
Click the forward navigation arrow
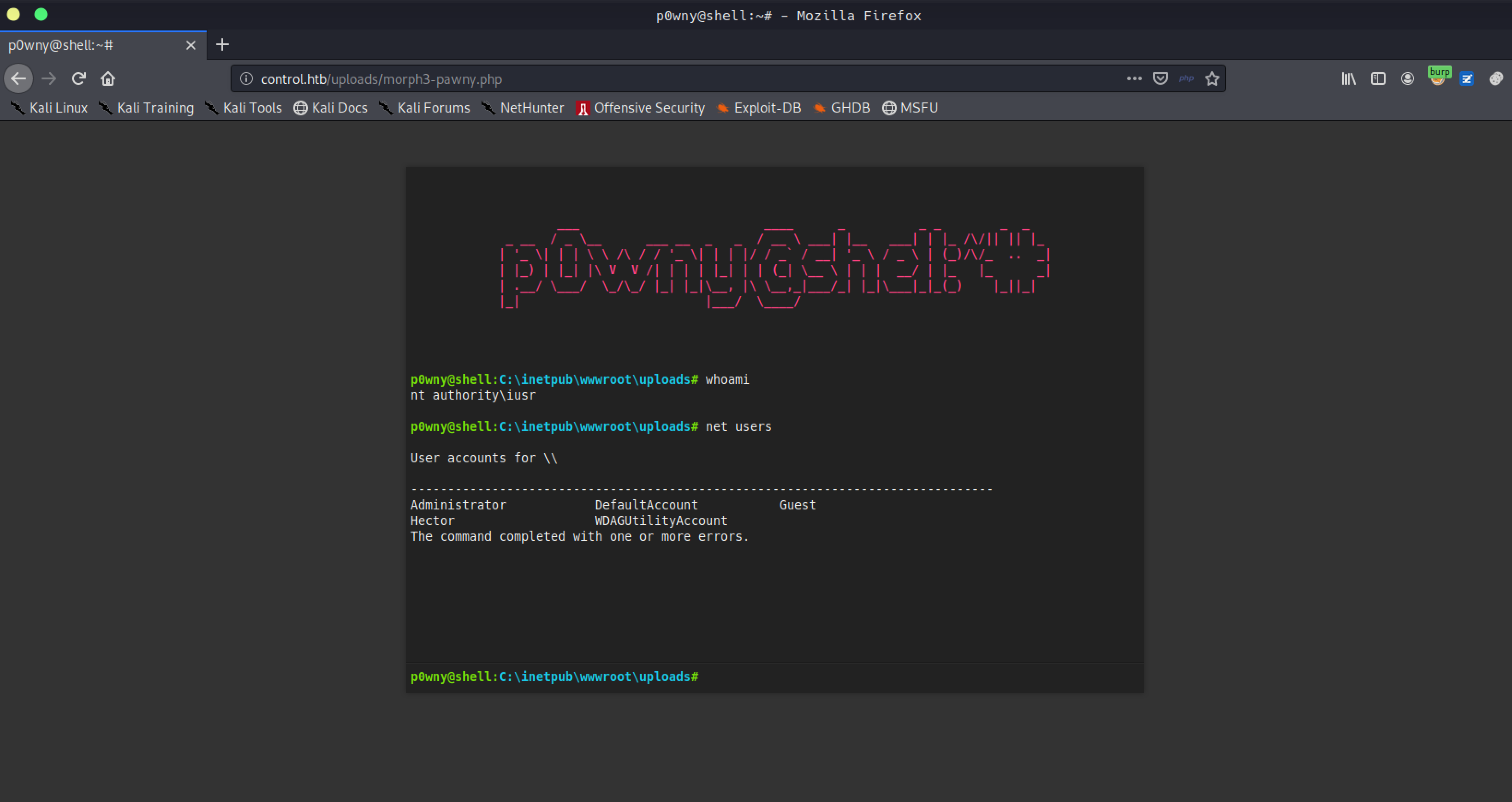tap(49, 78)
